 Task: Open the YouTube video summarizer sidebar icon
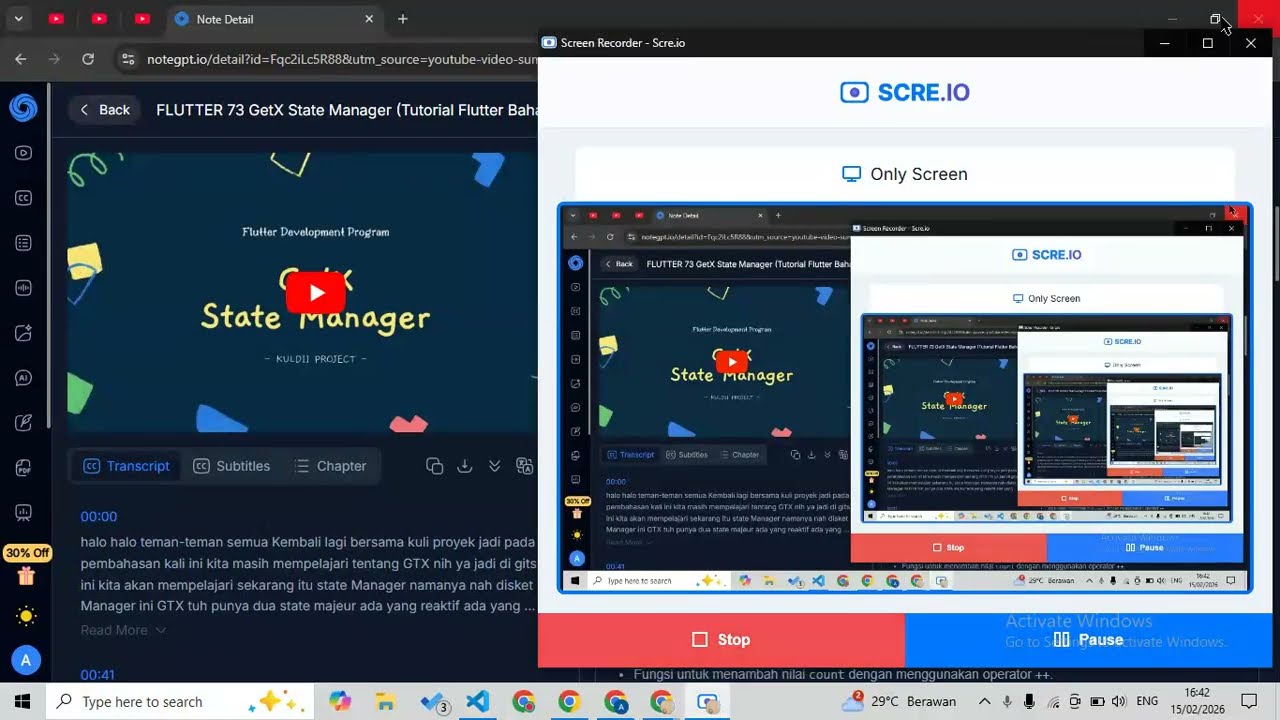[23, 153]
